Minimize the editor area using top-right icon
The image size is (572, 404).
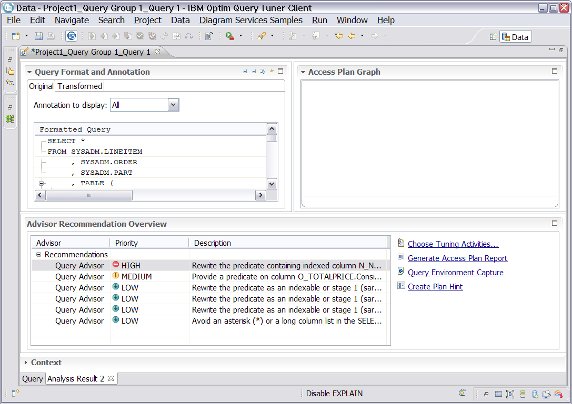click(x=552, y=49)
